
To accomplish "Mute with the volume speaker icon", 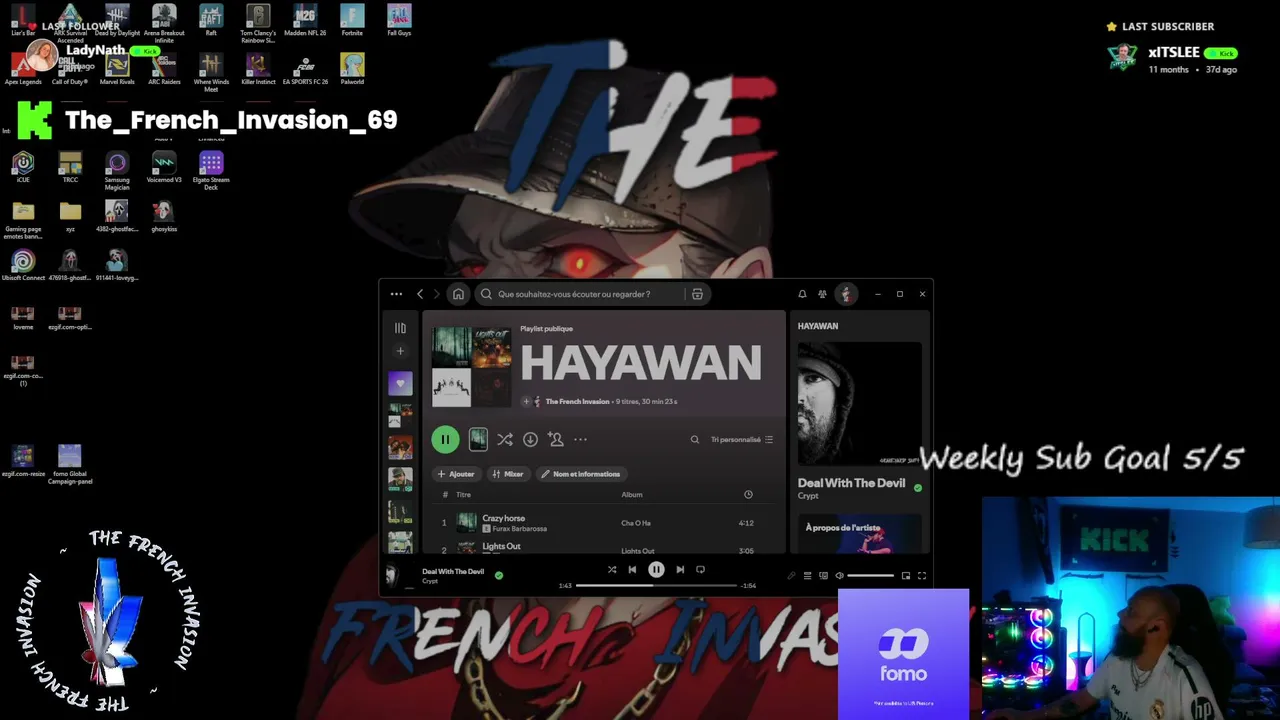I will coord(839,576).
